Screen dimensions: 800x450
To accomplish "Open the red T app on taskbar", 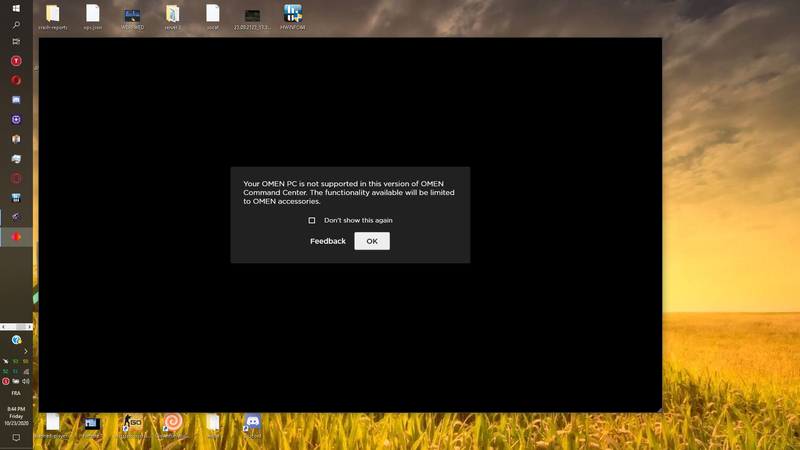I will pos(16,61).
